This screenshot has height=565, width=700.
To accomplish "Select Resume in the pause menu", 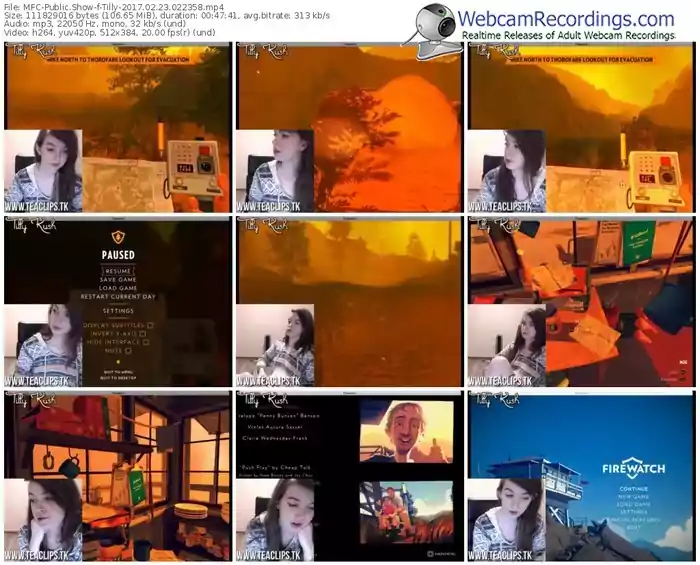I will pyautogui.click(x=118, y=271).
